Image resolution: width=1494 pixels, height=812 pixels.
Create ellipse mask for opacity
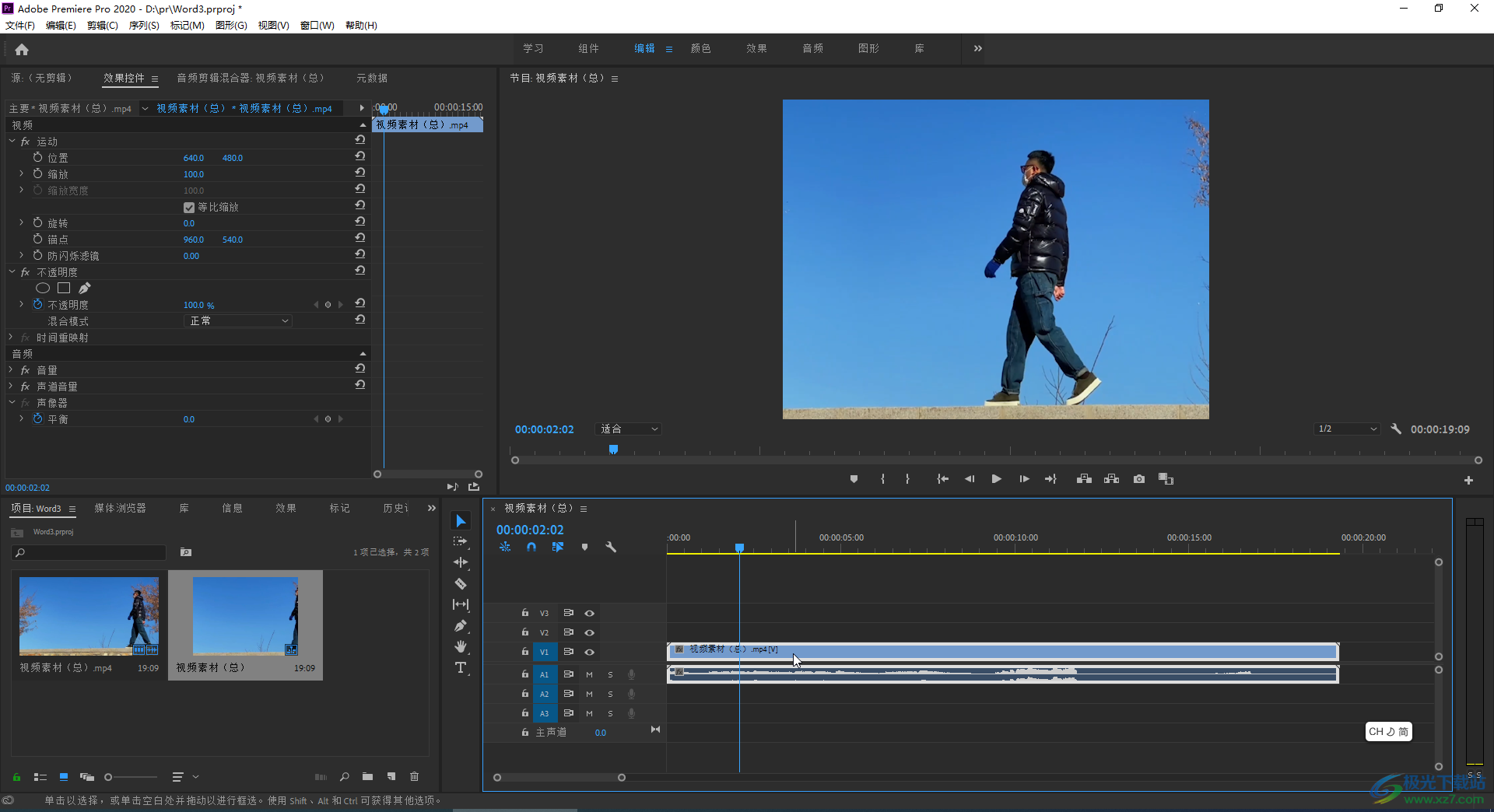click(43, 288)
